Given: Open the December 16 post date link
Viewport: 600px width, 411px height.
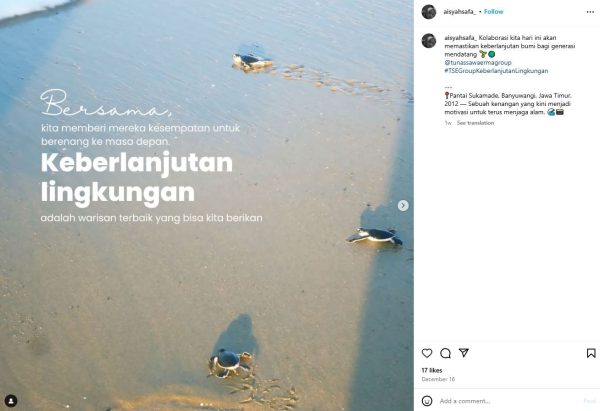Looking at the screenshot, I should (438, 379).
